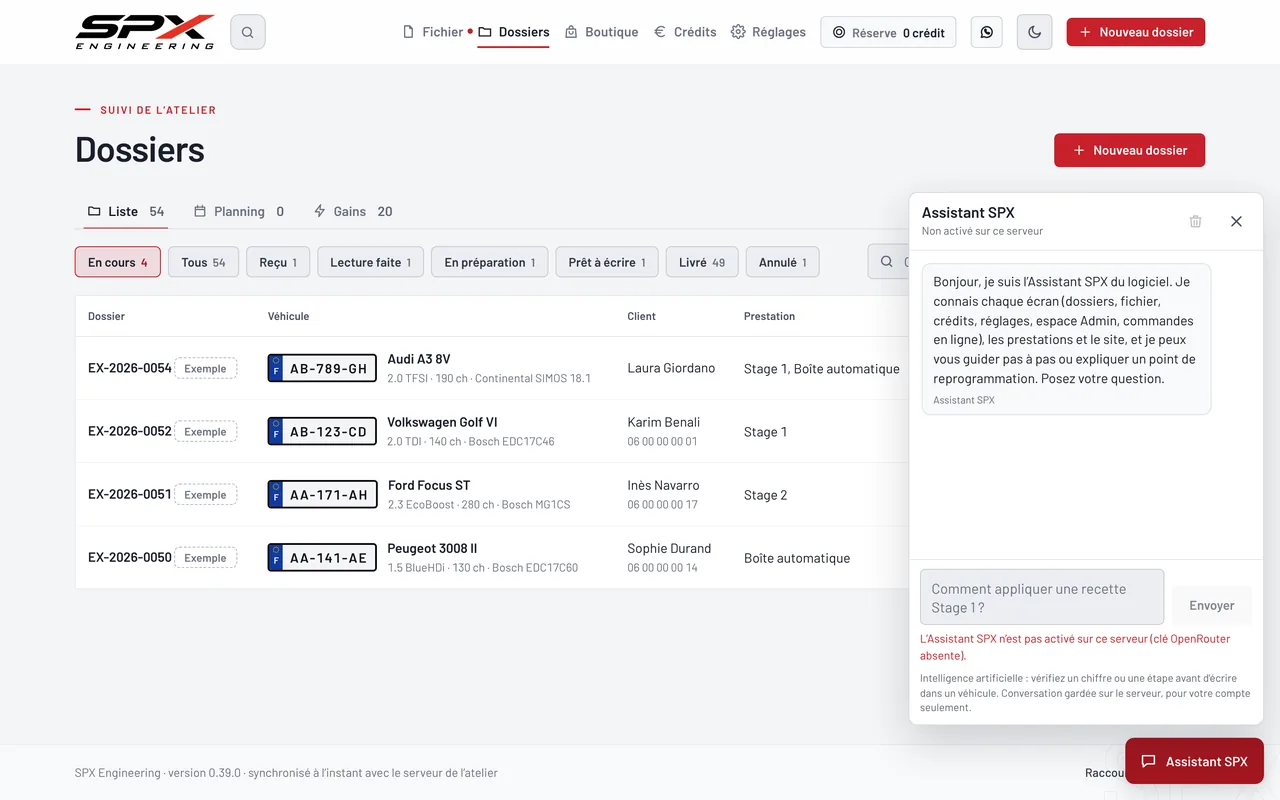Switch to the Gains tab

(353, 211)
